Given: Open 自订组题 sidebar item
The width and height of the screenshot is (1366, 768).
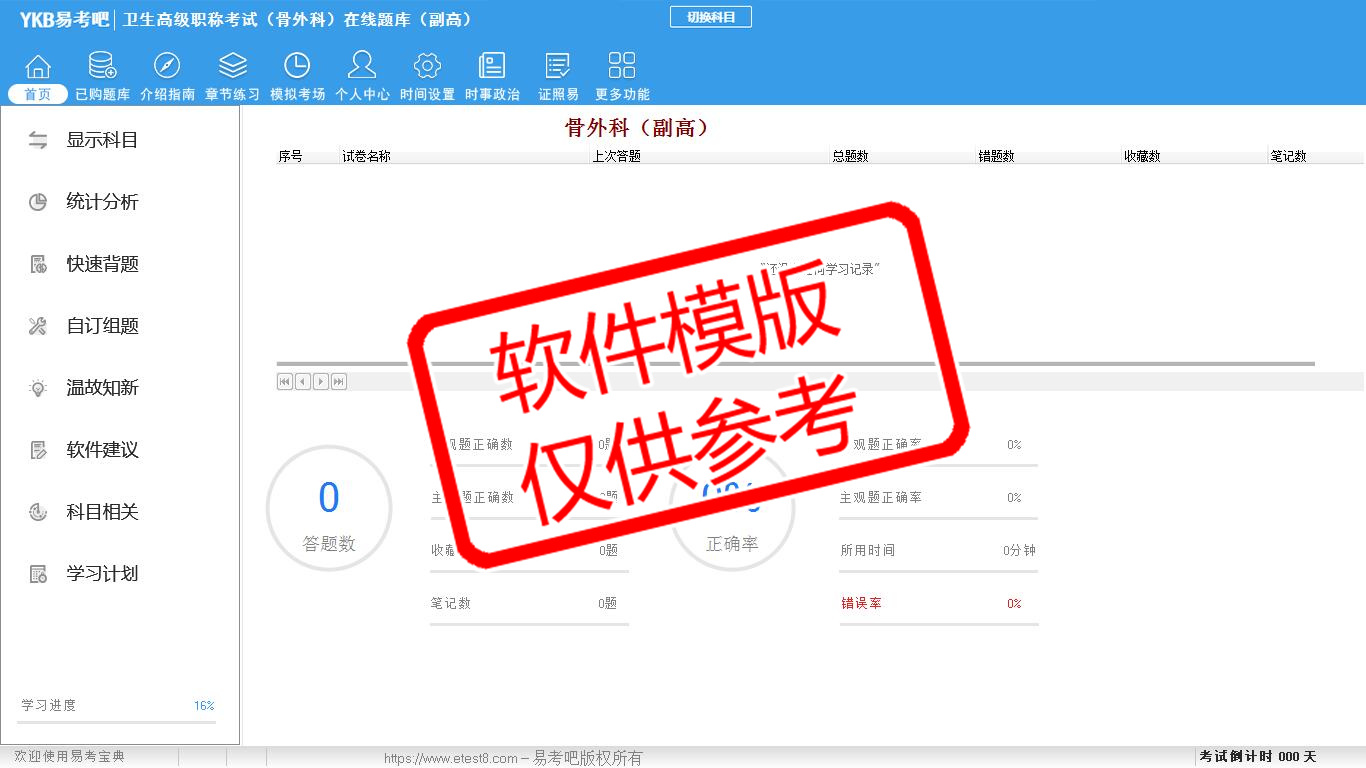Looking at the screenshot, I should tap(102, 326).
